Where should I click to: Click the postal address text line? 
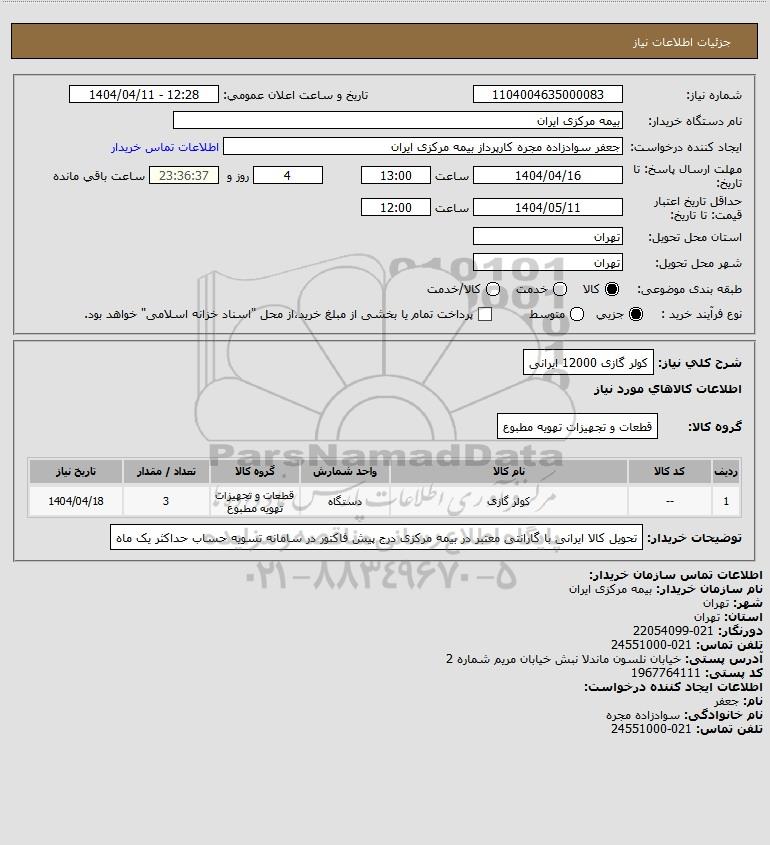tap(564, 659)
